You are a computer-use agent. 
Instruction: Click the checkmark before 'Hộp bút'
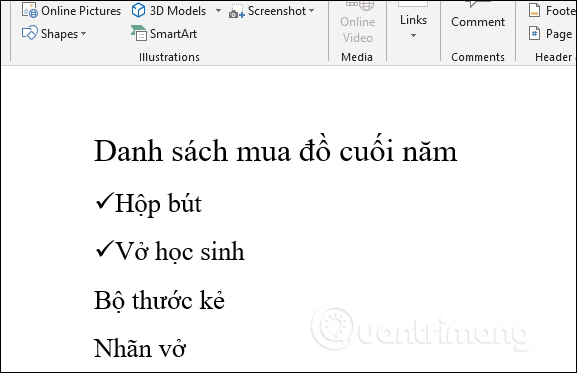[x=105, y=201]
